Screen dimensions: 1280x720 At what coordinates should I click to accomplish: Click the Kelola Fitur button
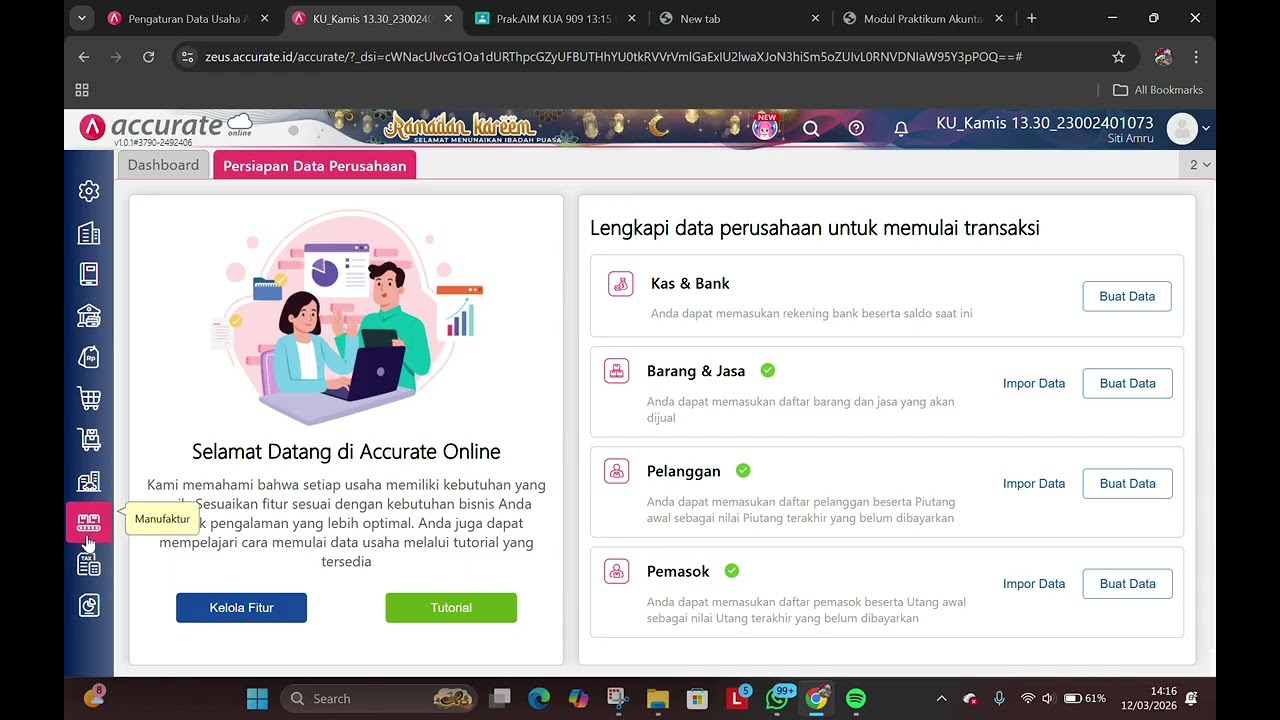241,608
